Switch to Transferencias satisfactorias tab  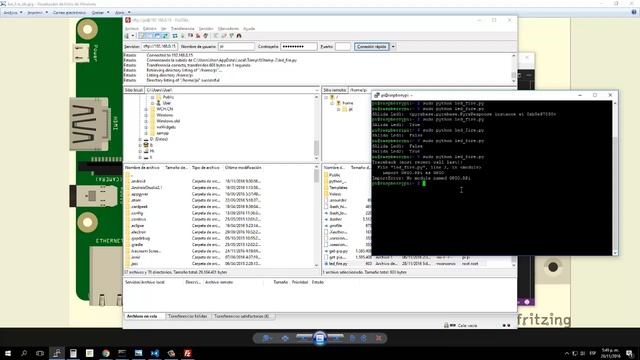pyautogui.click(x=242, y=316)
